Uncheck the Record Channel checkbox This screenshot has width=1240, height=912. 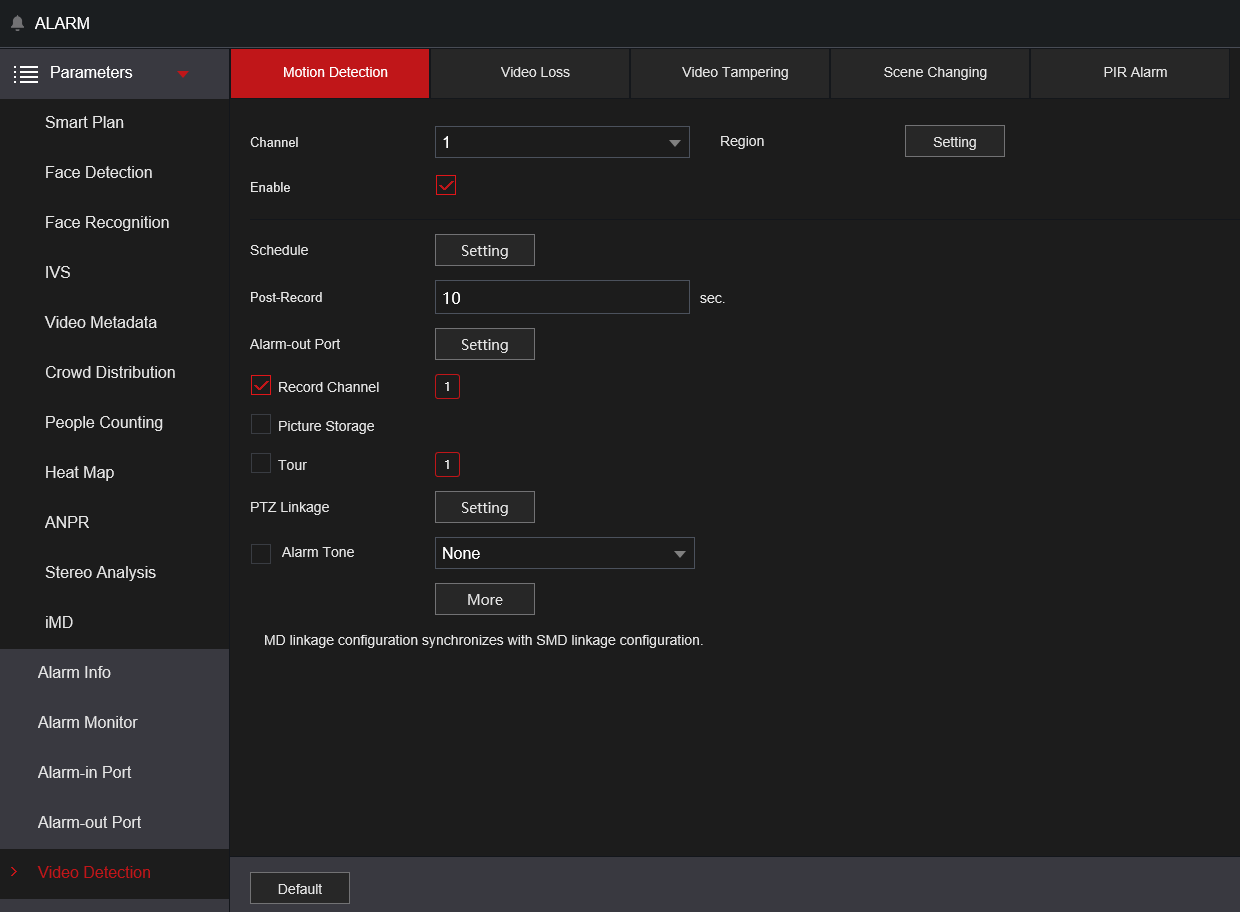coord(261,386)
